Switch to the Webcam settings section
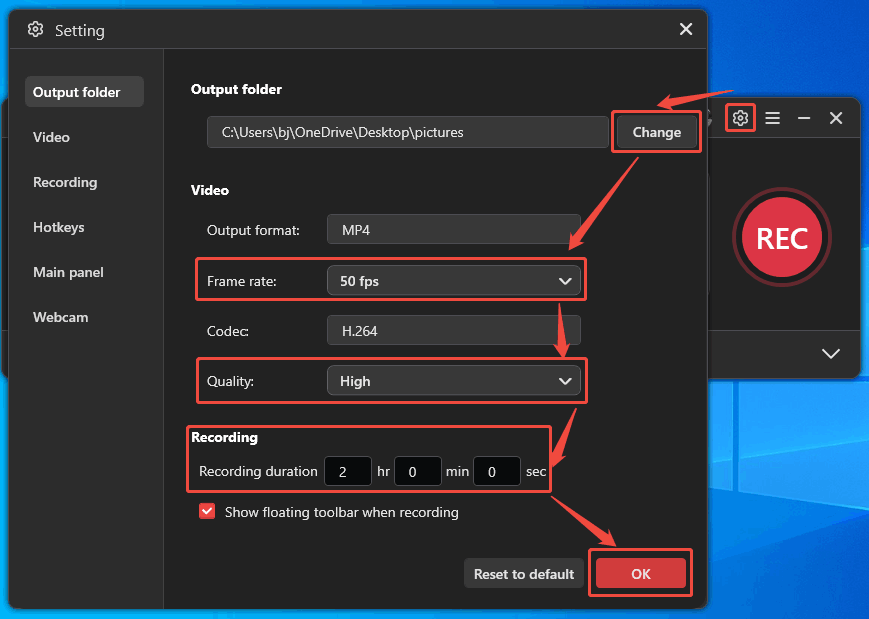 60,317
